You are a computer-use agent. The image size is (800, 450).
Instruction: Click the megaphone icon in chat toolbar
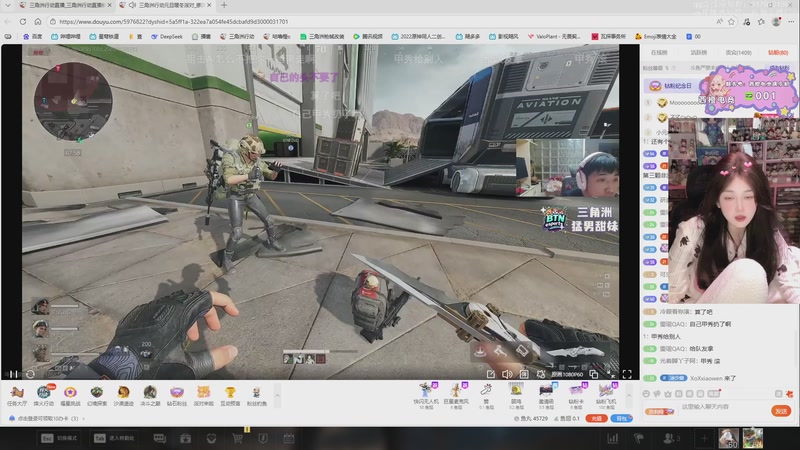click(x=657, y=394)
